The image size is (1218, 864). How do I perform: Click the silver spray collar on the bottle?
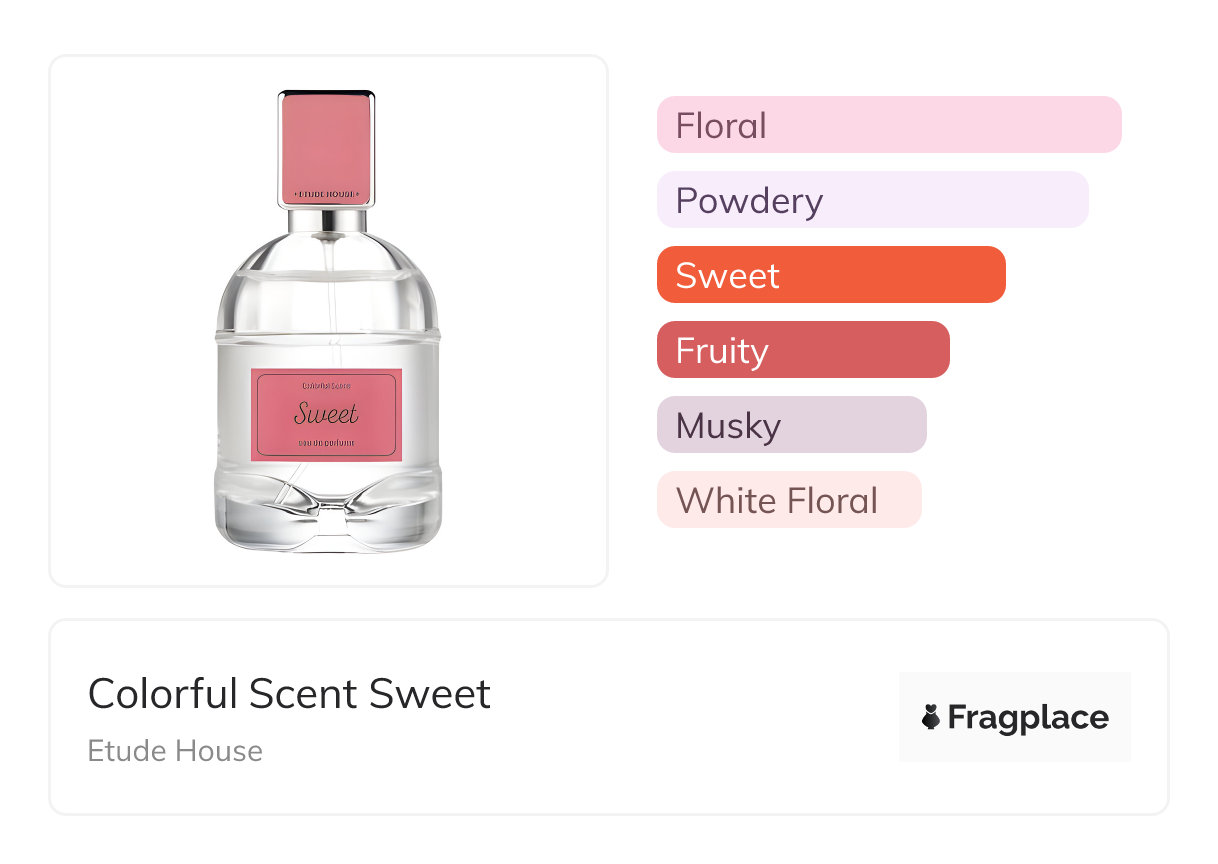pyautogui.click(x=326, y=219)
